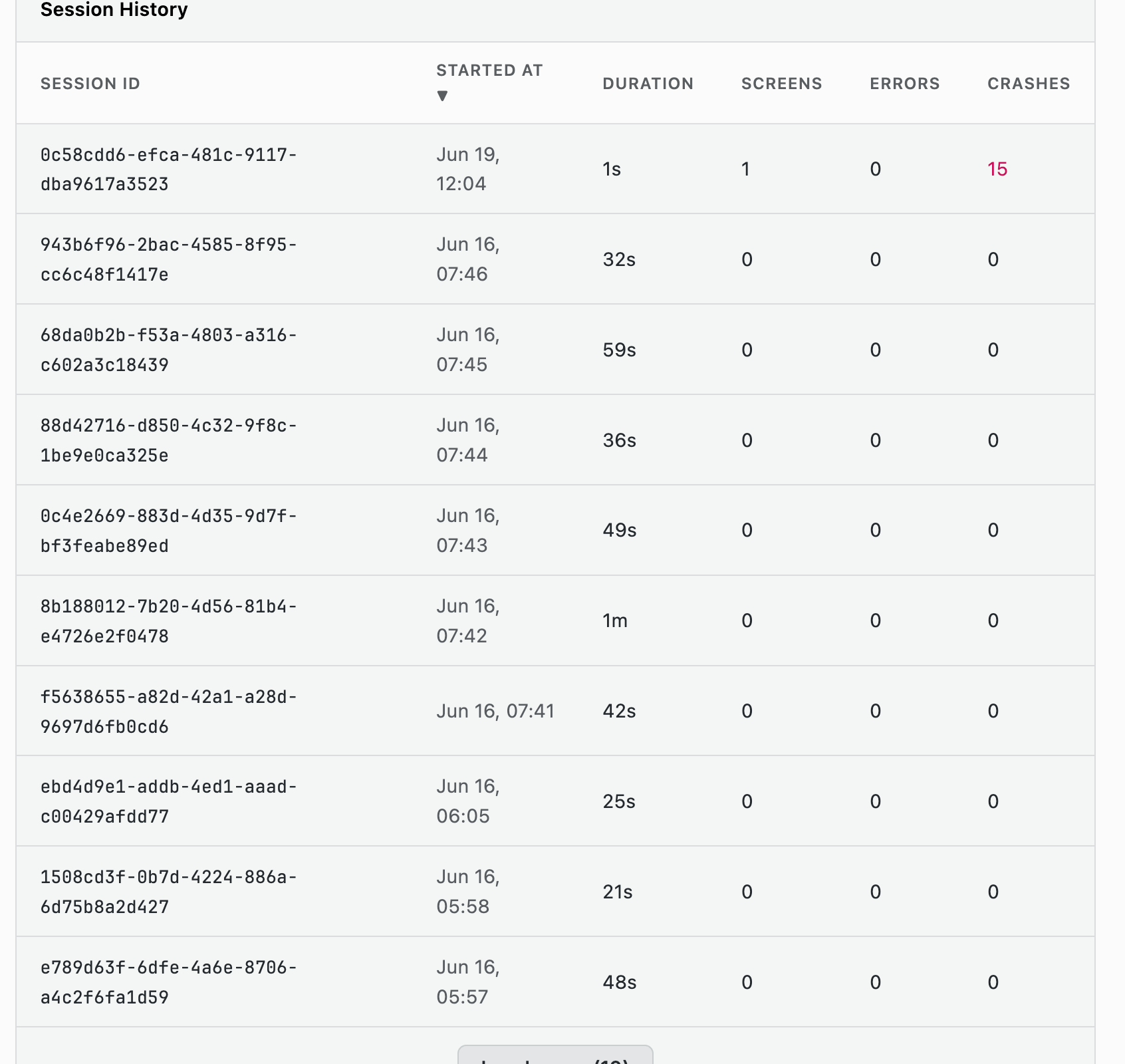Image resolution: width=1125 pixels, height=1064 pixels.
Task: Click the Jun 16, 07:46 start time
Action: pyautogui.click(x=468, y=259)
